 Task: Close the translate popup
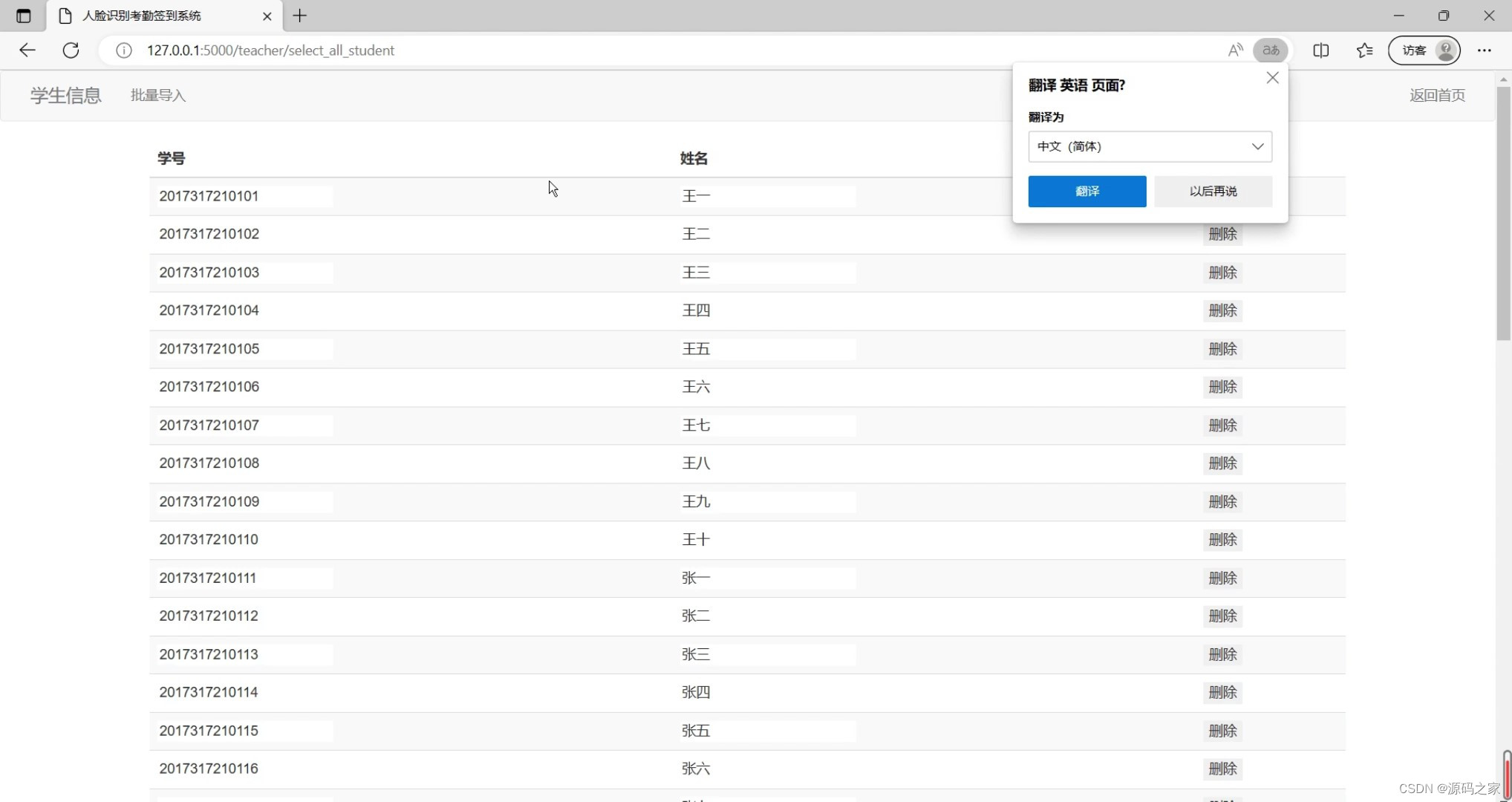pyautogui.click(x=1272, y=78)
